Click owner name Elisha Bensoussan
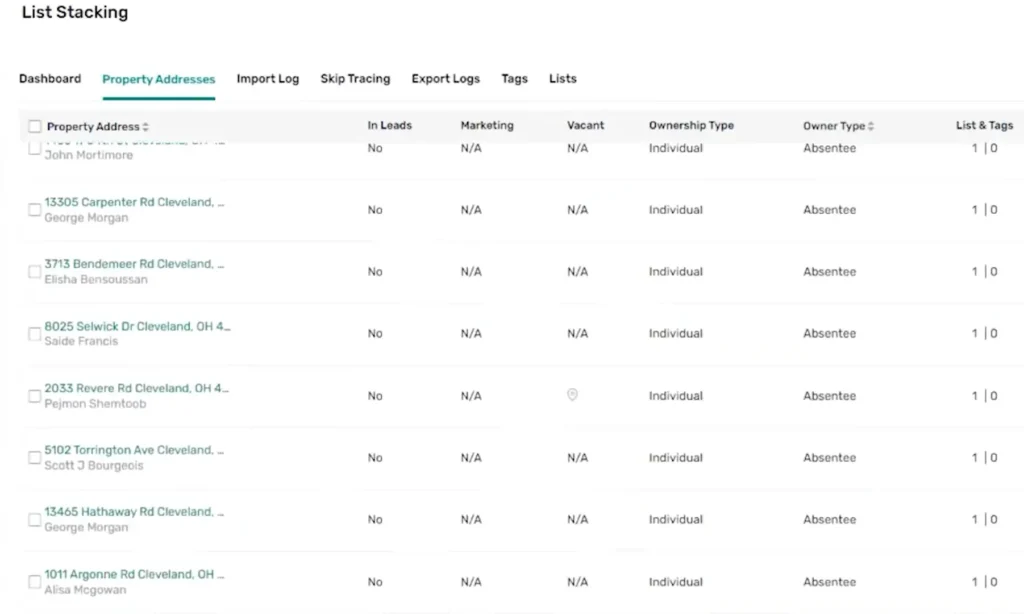The height and width of the screenshot is (614, 1024). [x=96, y=280]
